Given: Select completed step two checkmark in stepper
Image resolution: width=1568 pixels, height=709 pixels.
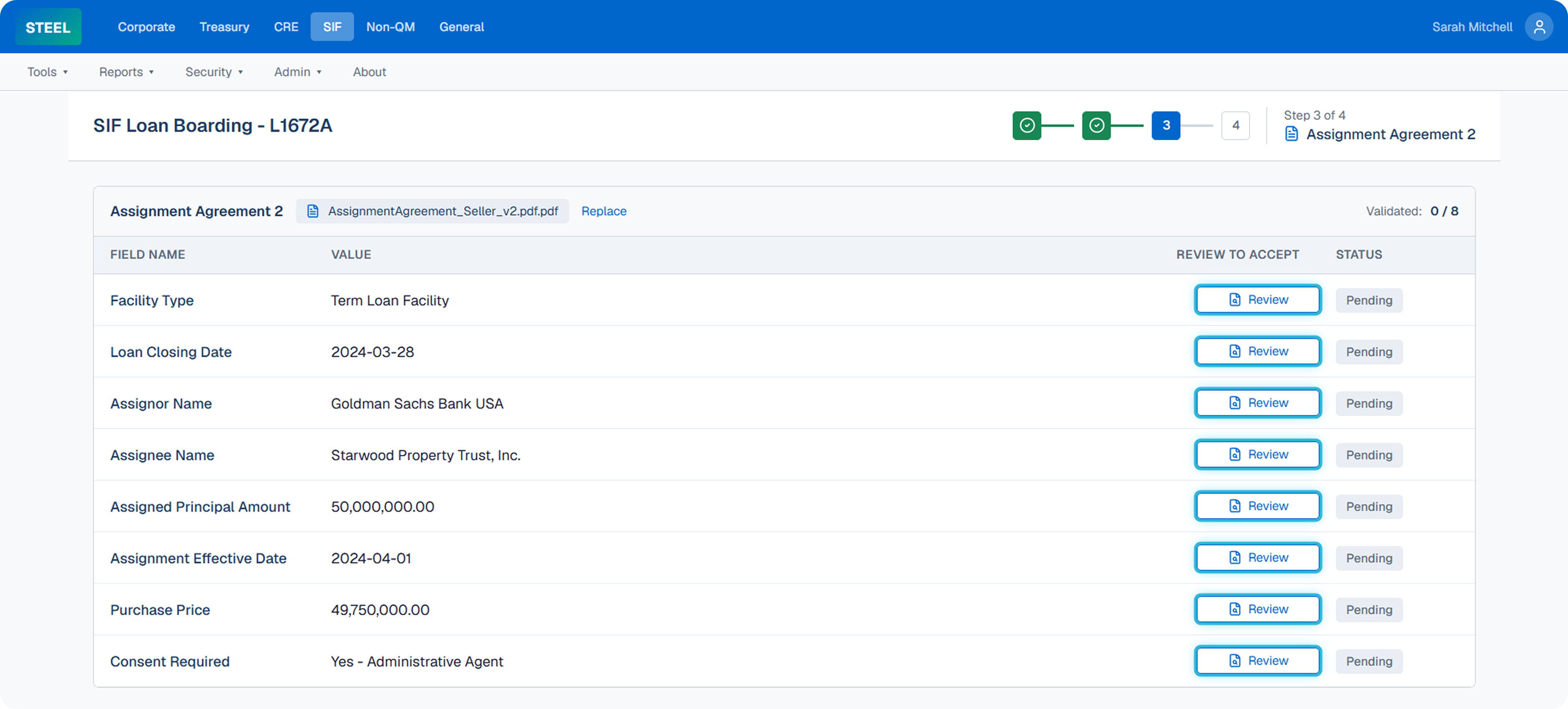Looking at the screenshot, I should click(x=1096, y=126).
